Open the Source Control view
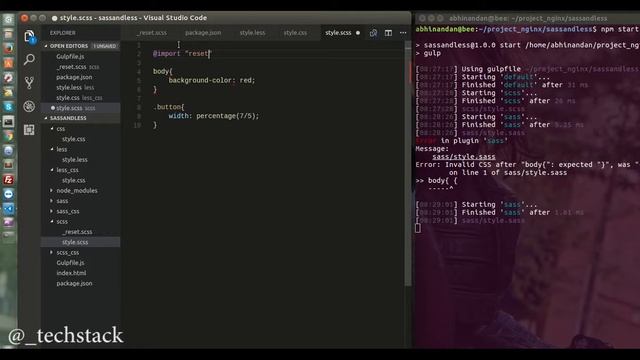 29,83
